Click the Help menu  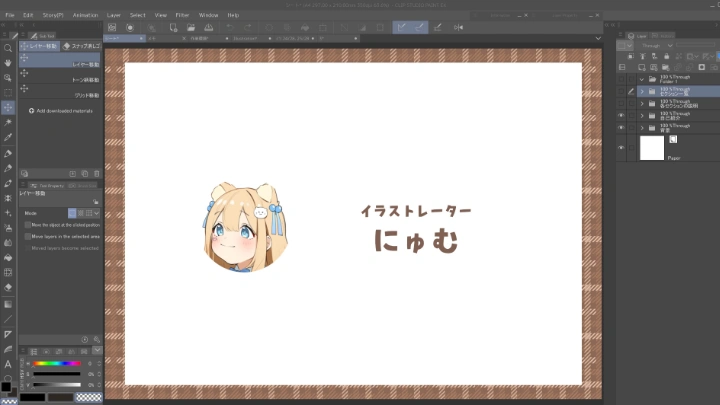coord(233,15)
